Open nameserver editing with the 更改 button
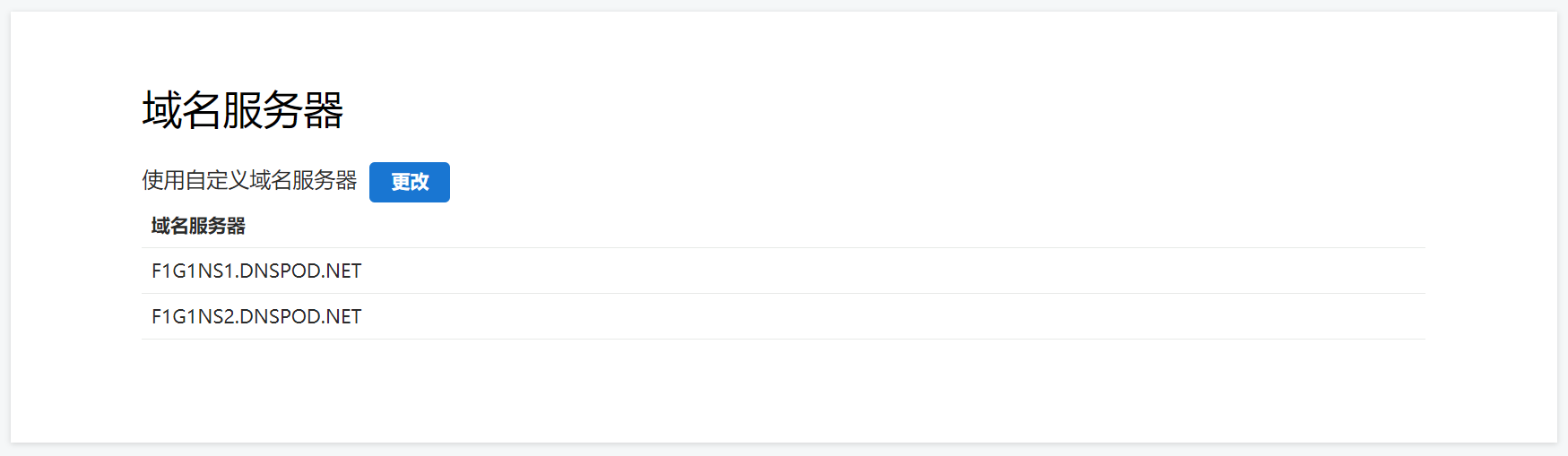Viewport: 1568px width, 456px height. point(409,182)
